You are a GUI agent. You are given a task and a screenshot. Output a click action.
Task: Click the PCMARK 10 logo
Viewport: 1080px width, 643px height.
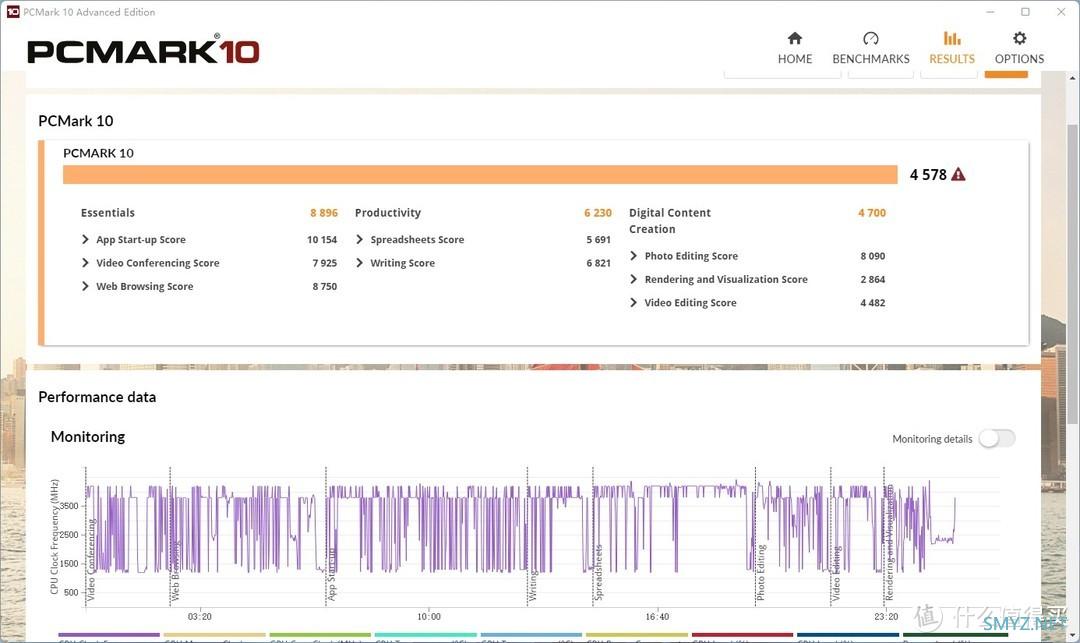pos(143,51)
